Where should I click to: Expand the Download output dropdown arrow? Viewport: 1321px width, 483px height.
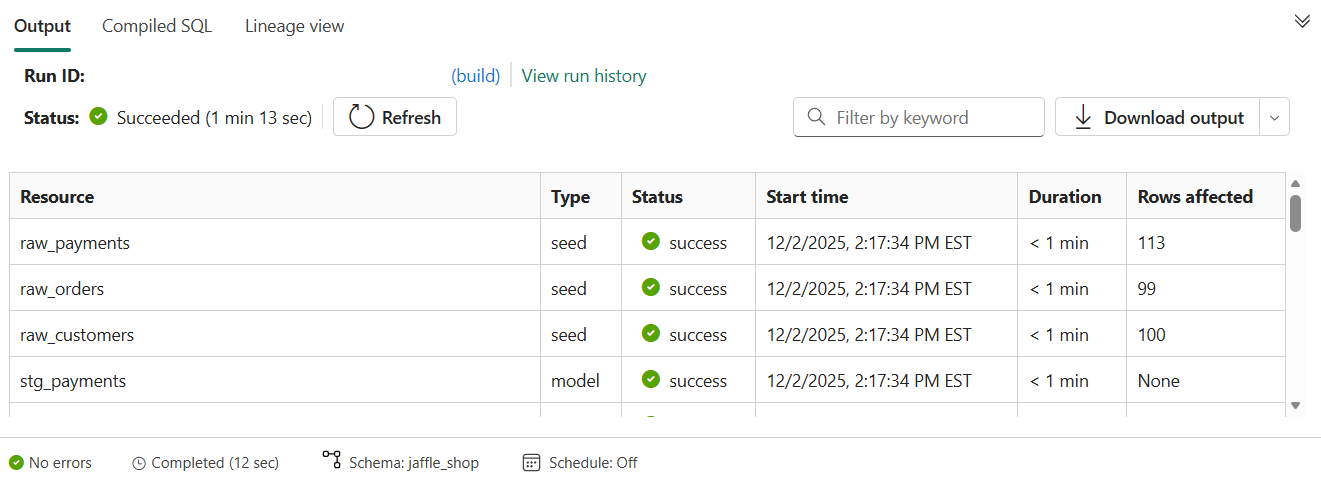pyautogui.click(x=1274, y=117)
